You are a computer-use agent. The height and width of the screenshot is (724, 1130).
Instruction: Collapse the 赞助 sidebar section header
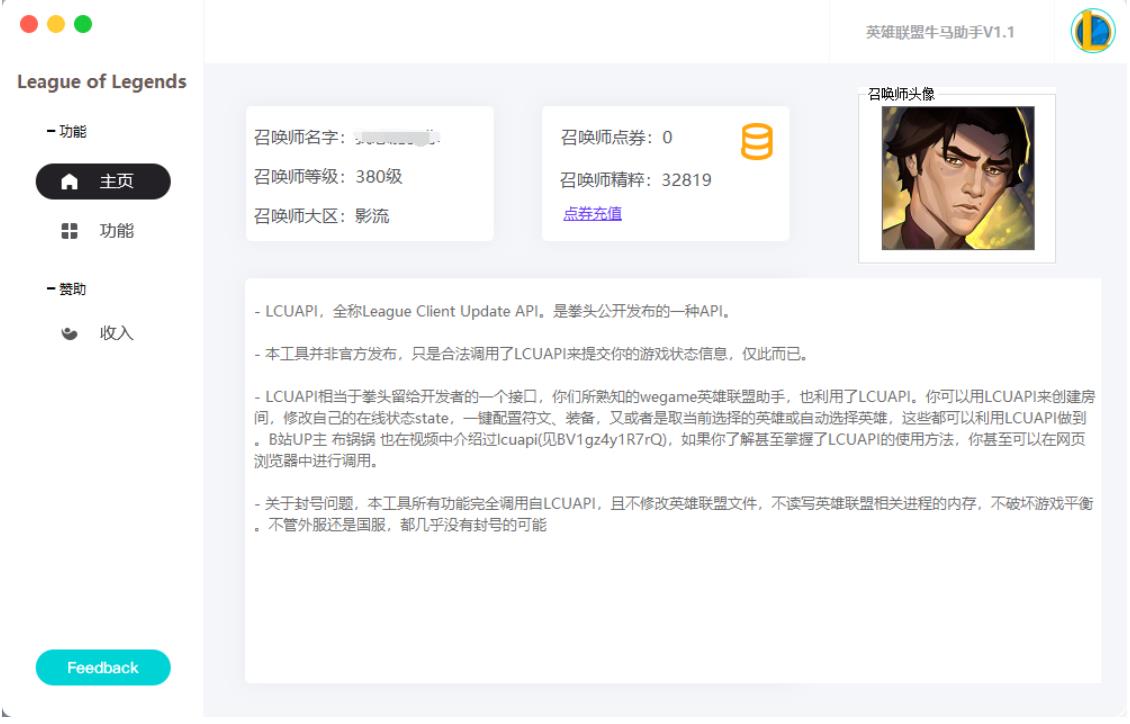pyautogui.click(x=66, y=290)
